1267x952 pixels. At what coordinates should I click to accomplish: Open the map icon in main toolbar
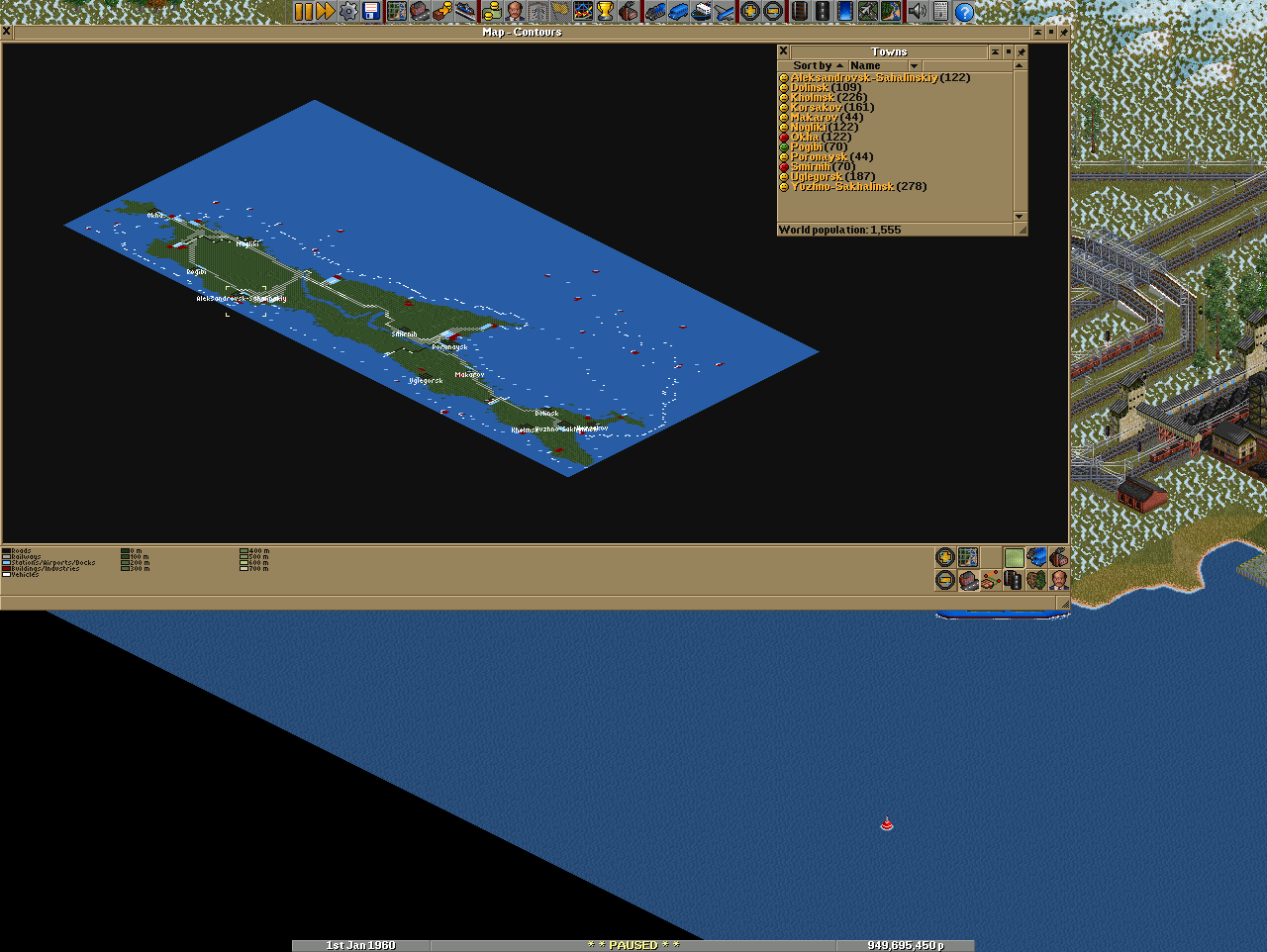click(397, 12)
